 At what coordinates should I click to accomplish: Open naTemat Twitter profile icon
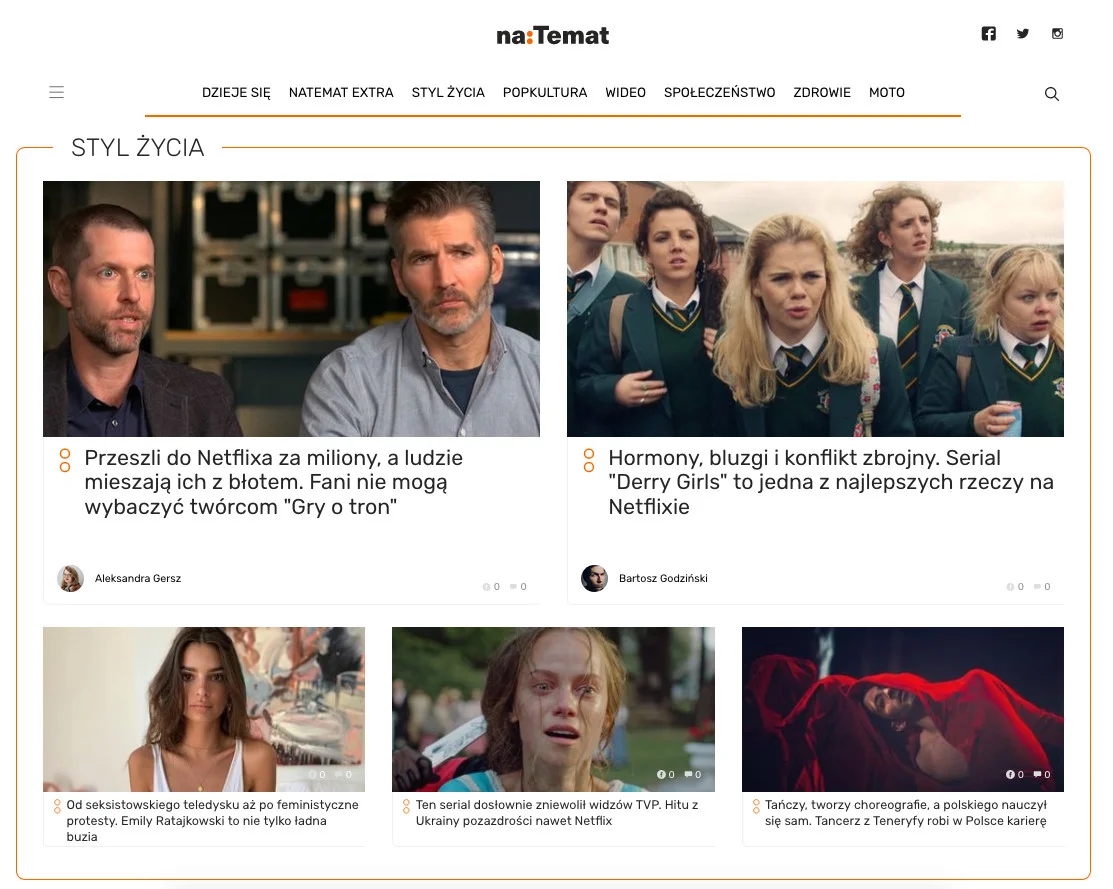point(1023,33)
